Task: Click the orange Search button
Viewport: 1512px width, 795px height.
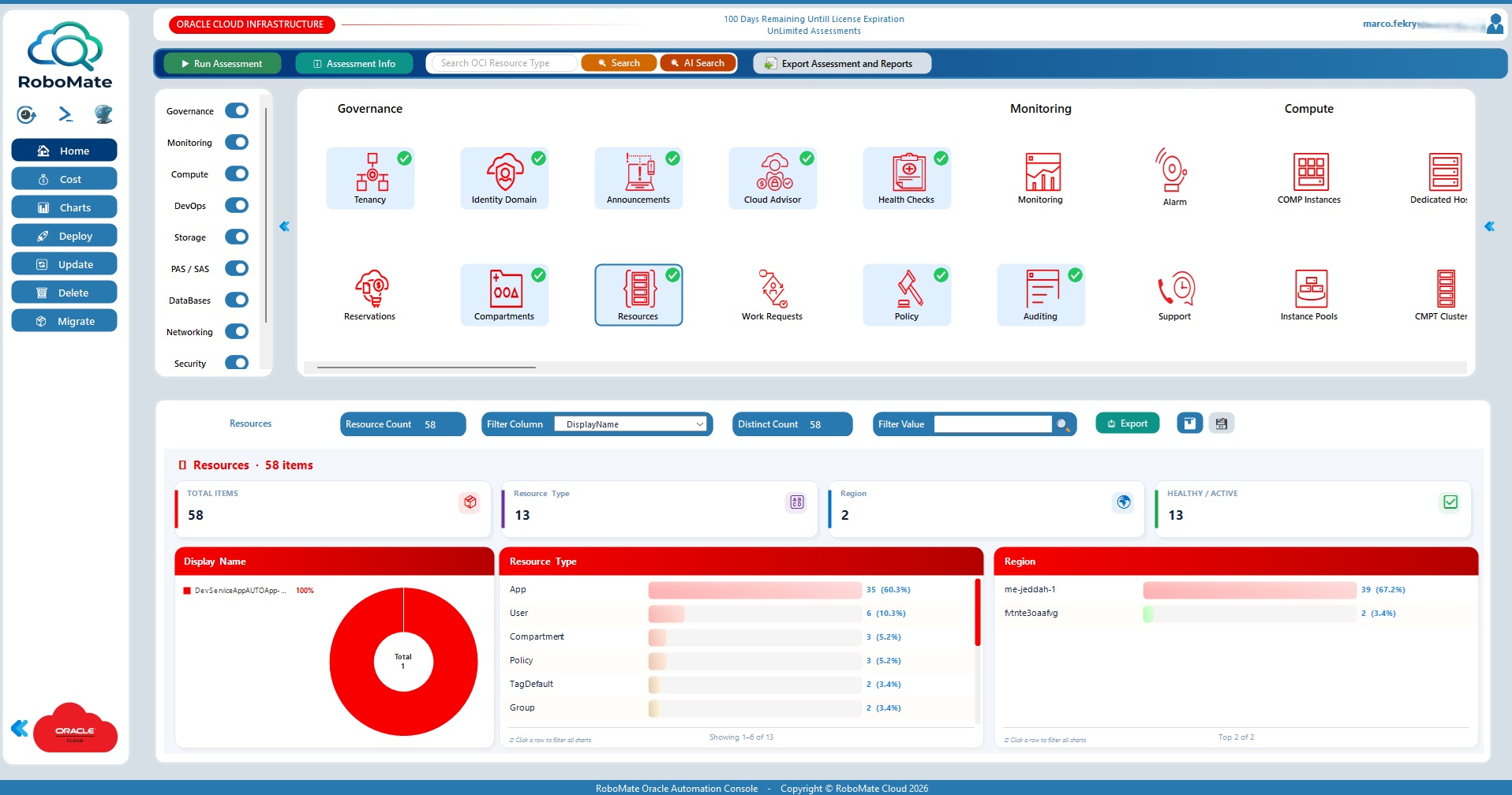Action: (x=619, y=63)
